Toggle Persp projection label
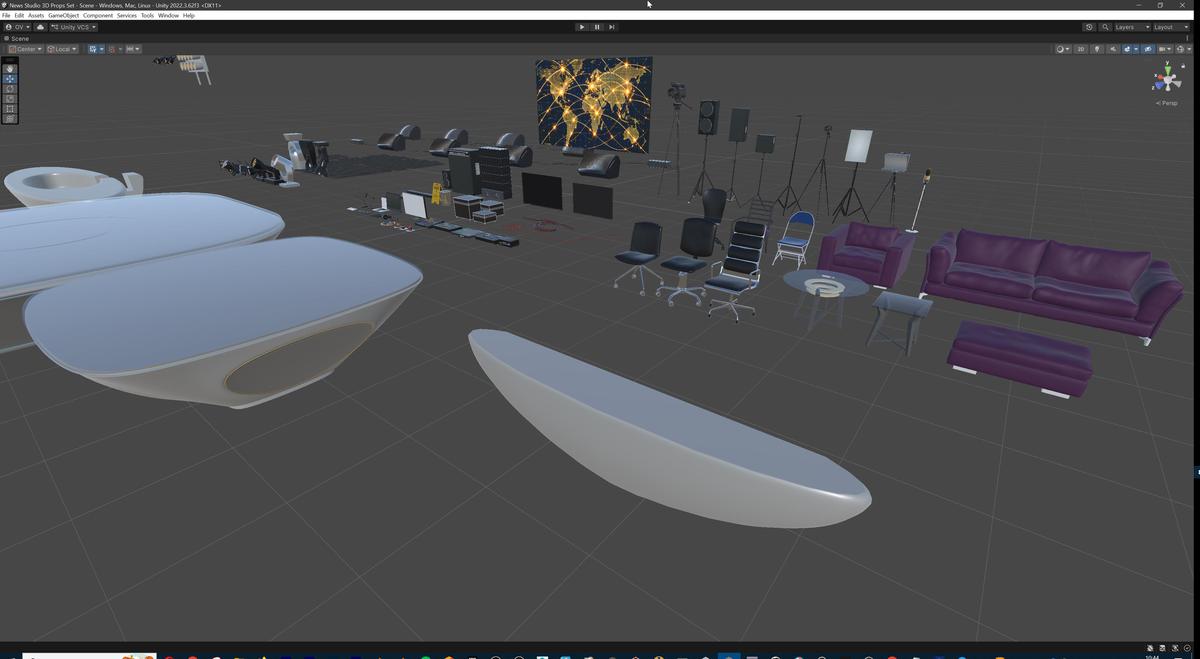The image size is (1200, 659). tap(1167, 103)
